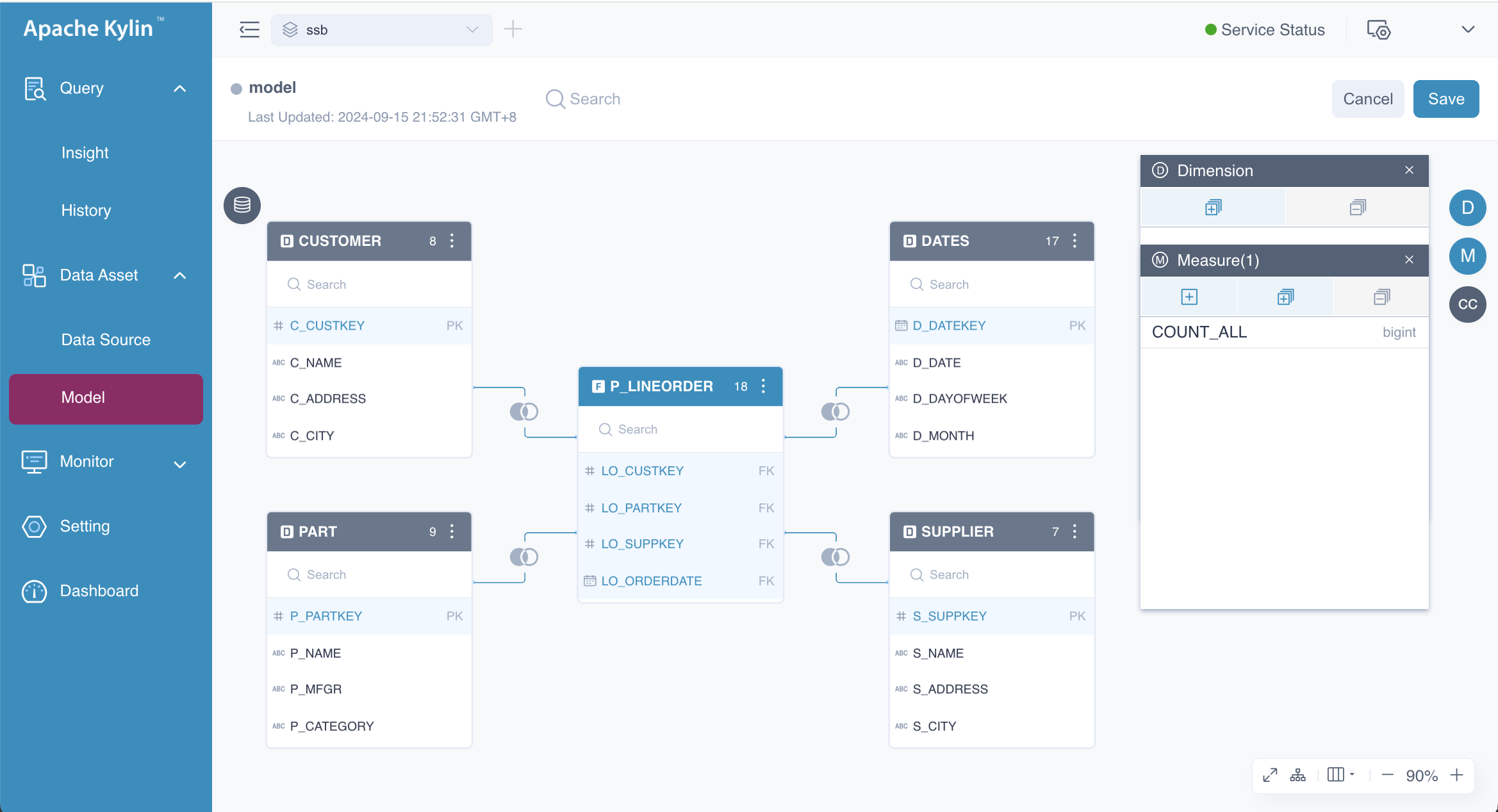Screen dimensions: 1498x812
Task: Save the model
Action: [1445, 99]
